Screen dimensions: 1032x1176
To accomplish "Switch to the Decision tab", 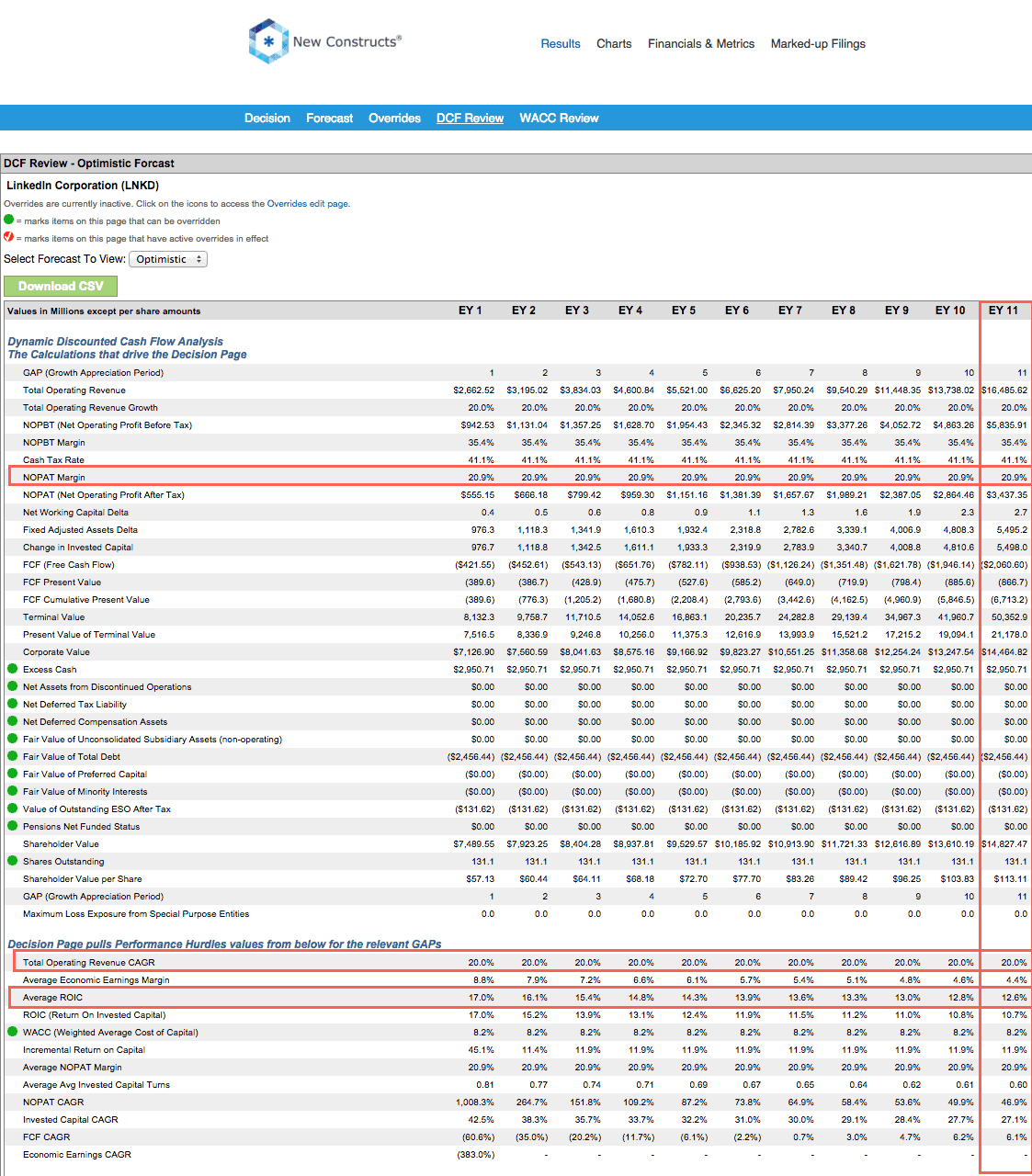I will click(x=267, y=118).
